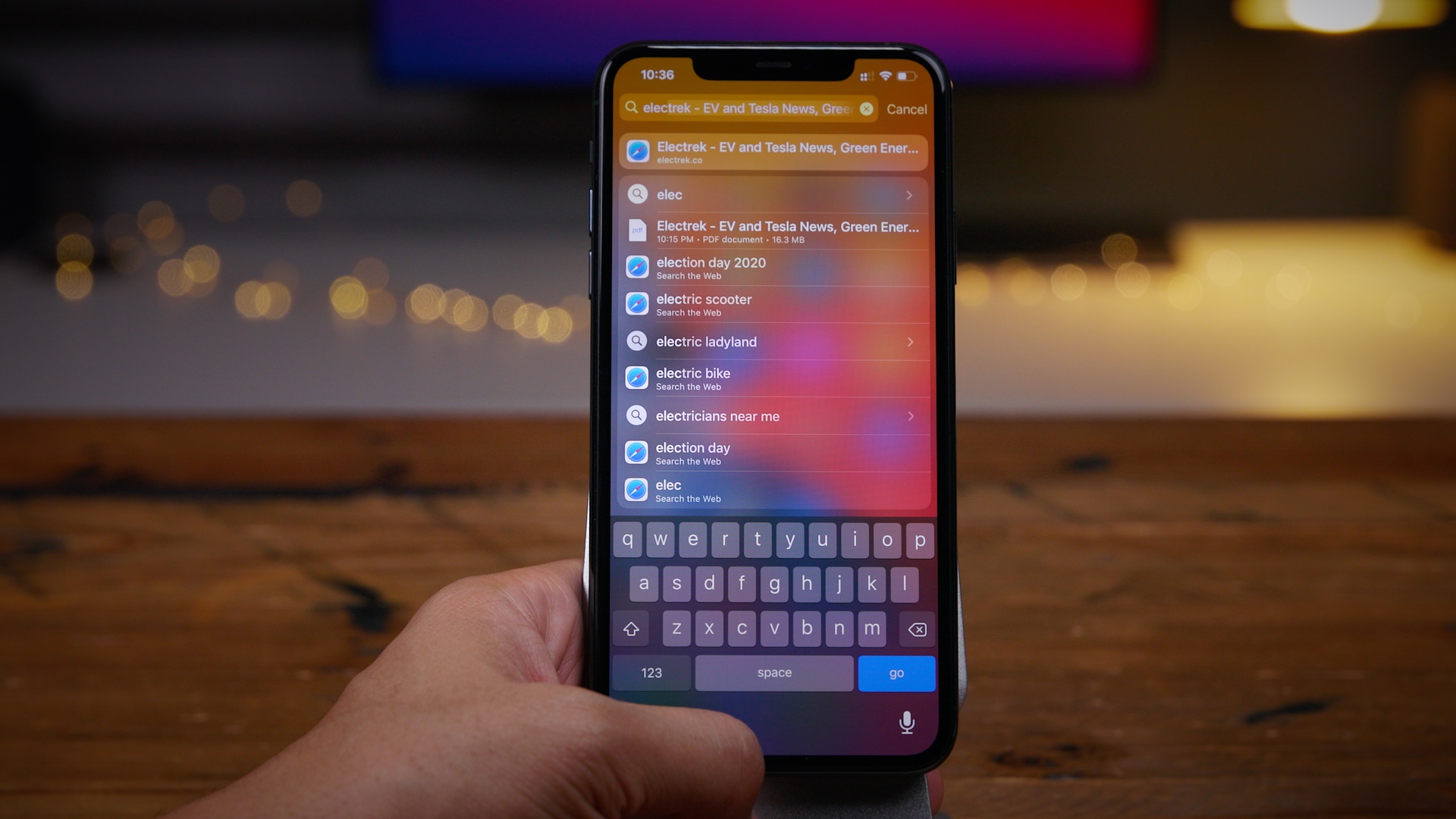Clear the search input field with X button
Image resolution: width=1456 pixels, height=819 pixels.
pyautogui.click(x=866, y=109)
